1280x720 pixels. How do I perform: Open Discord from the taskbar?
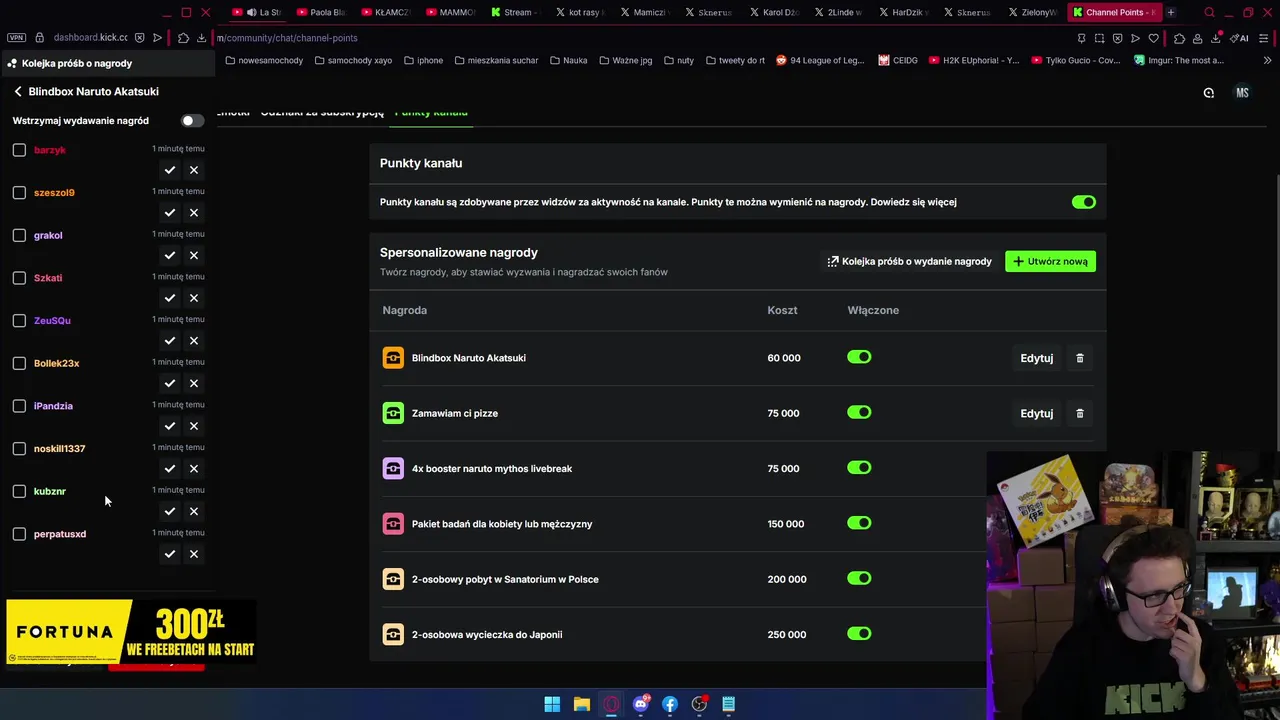(641, 704)
